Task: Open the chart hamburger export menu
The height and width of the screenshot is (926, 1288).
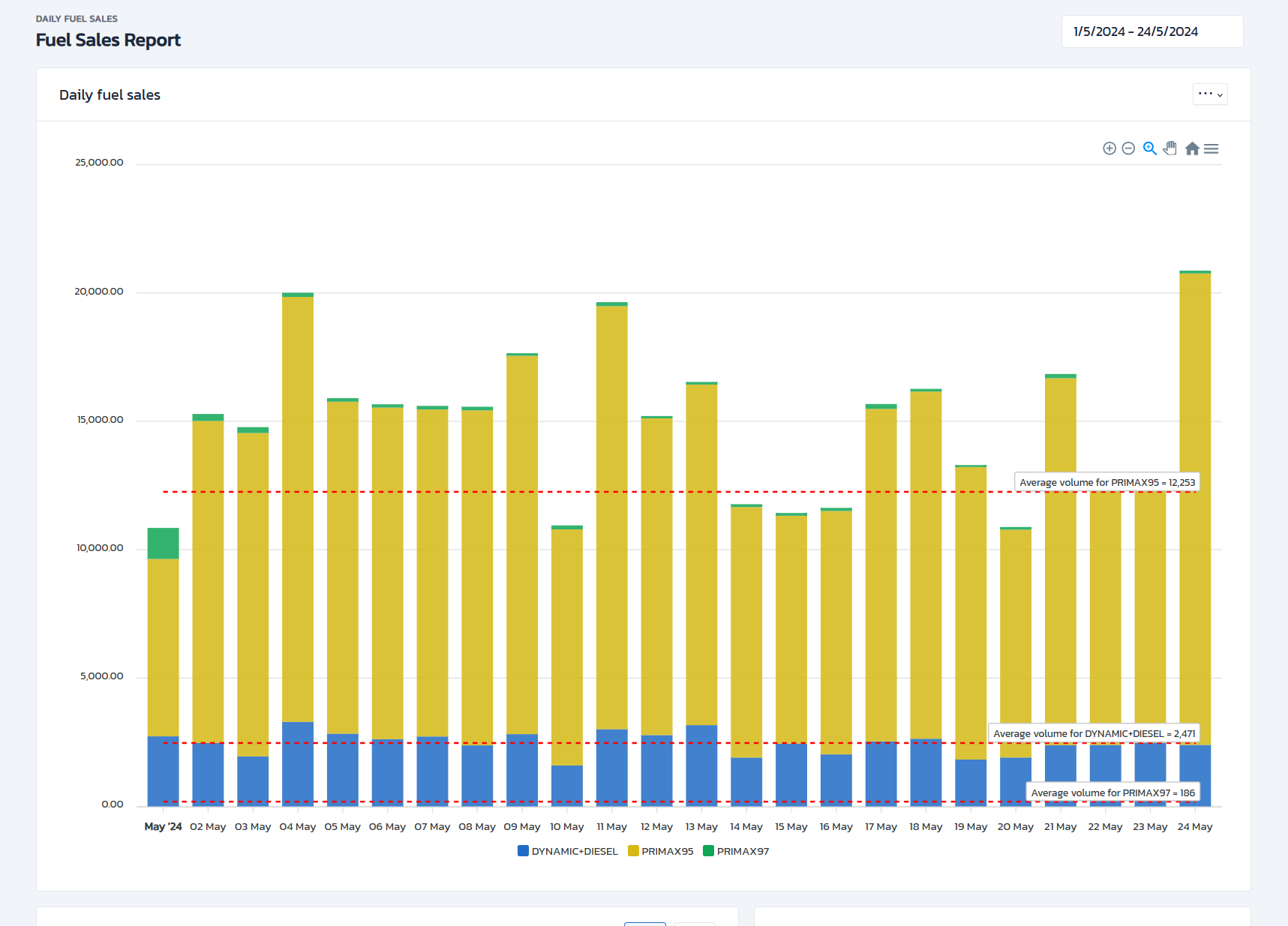Action: 1211,149
